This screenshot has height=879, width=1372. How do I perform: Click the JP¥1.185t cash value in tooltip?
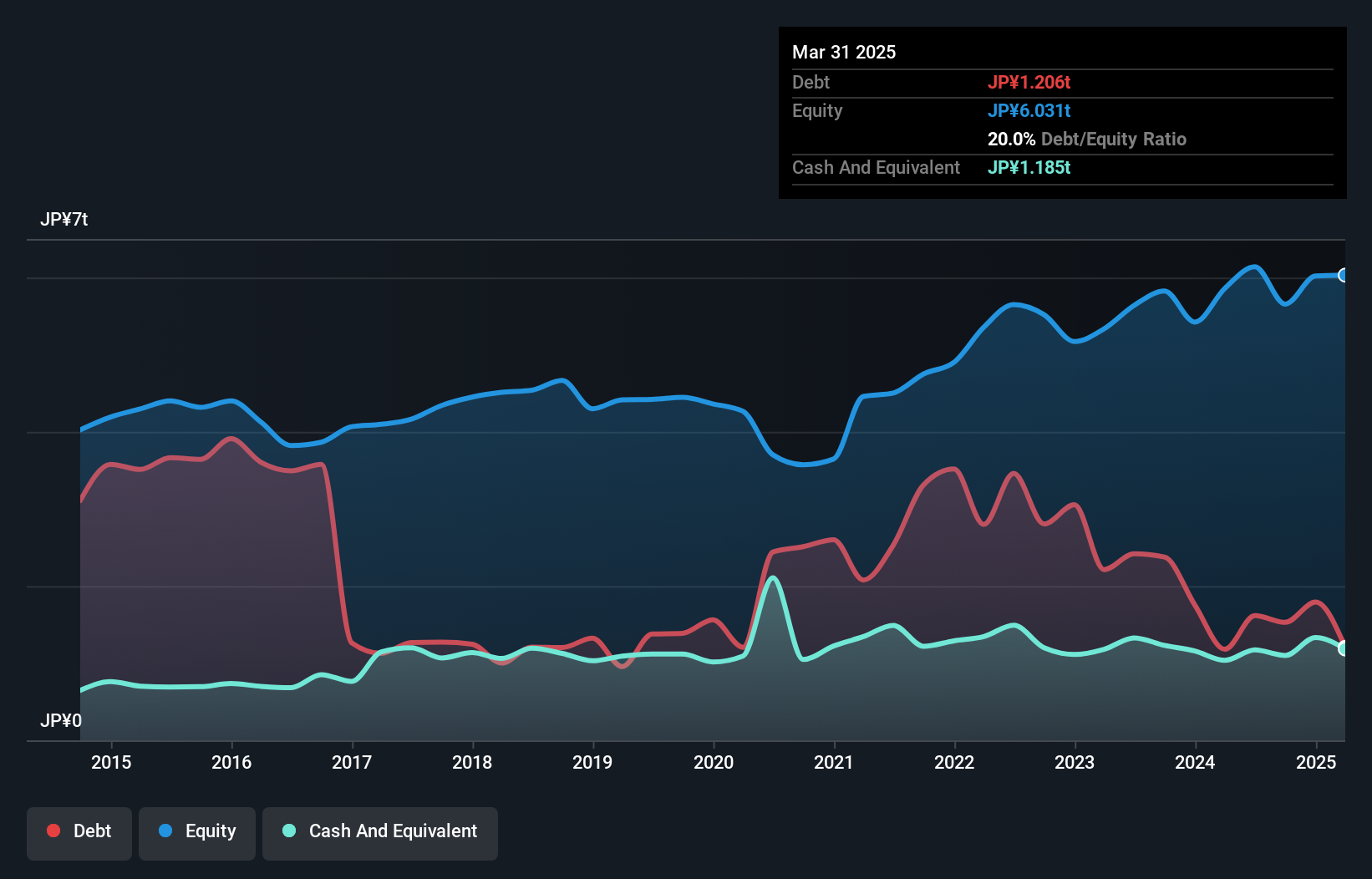coord(1029,168)
